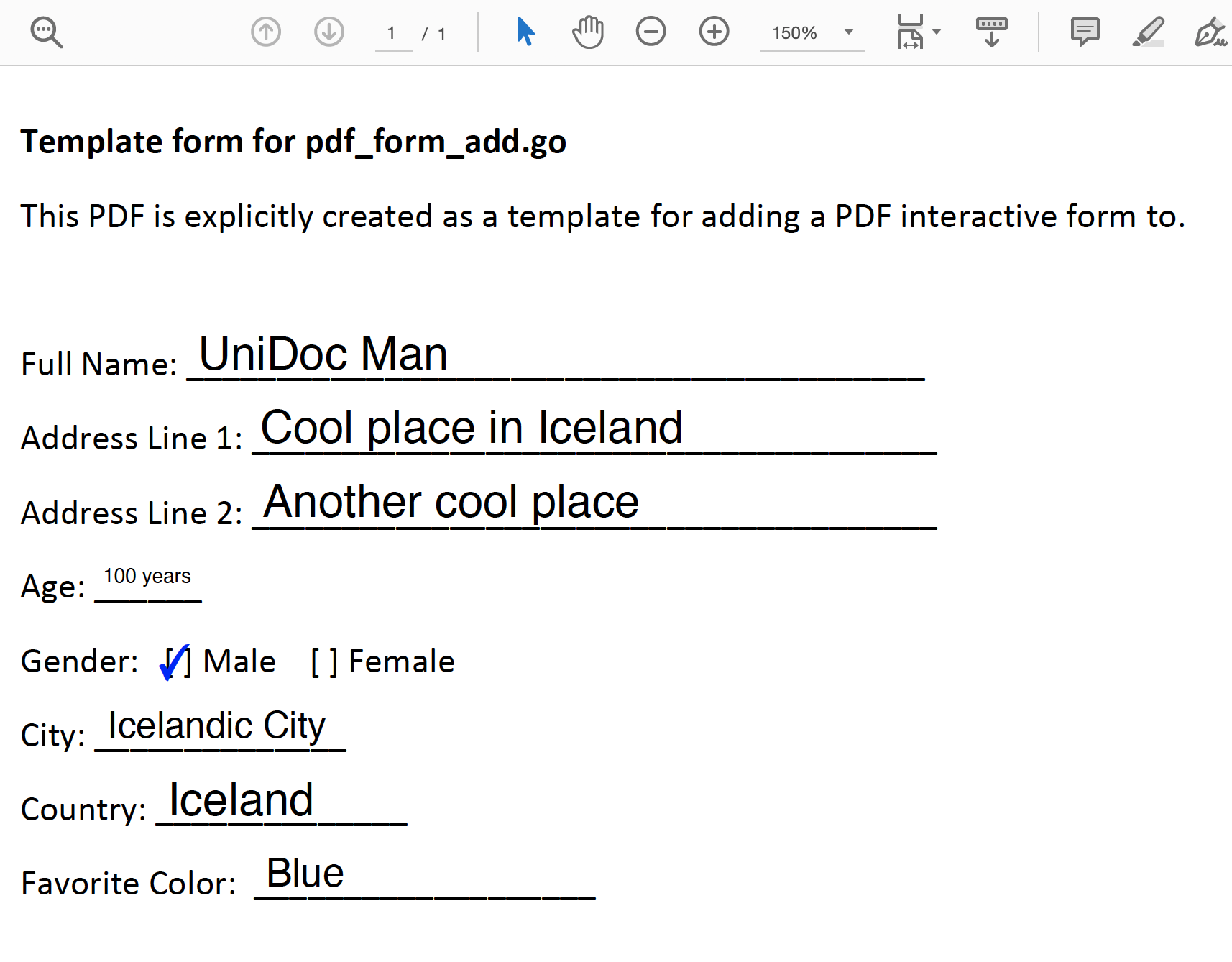Image resolution: width=1232 pixels, height=962 pixels.
Task: Zoom in with the plus button
Action: (x=714, y=32)
